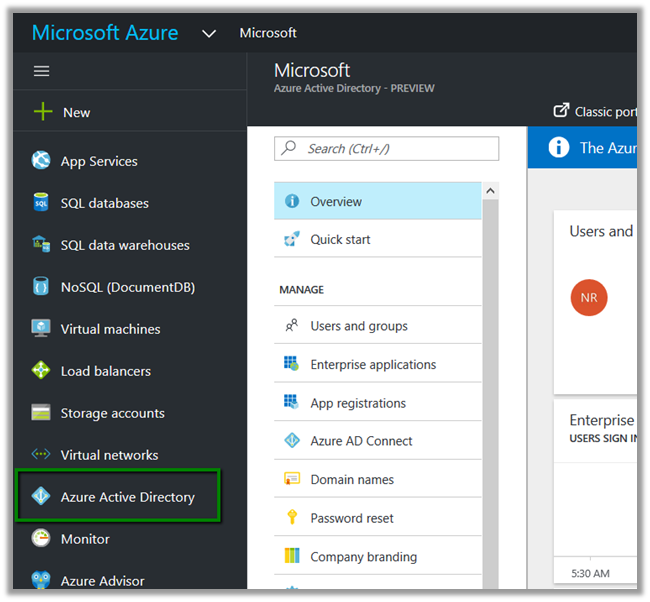
Task: Click the Azure Advisor icon
Action: [41, 581]
